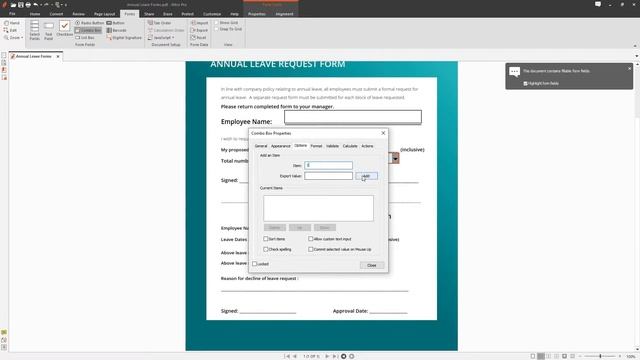
Task: Toggle Highlight form fields checkbox
Action: 525,83
